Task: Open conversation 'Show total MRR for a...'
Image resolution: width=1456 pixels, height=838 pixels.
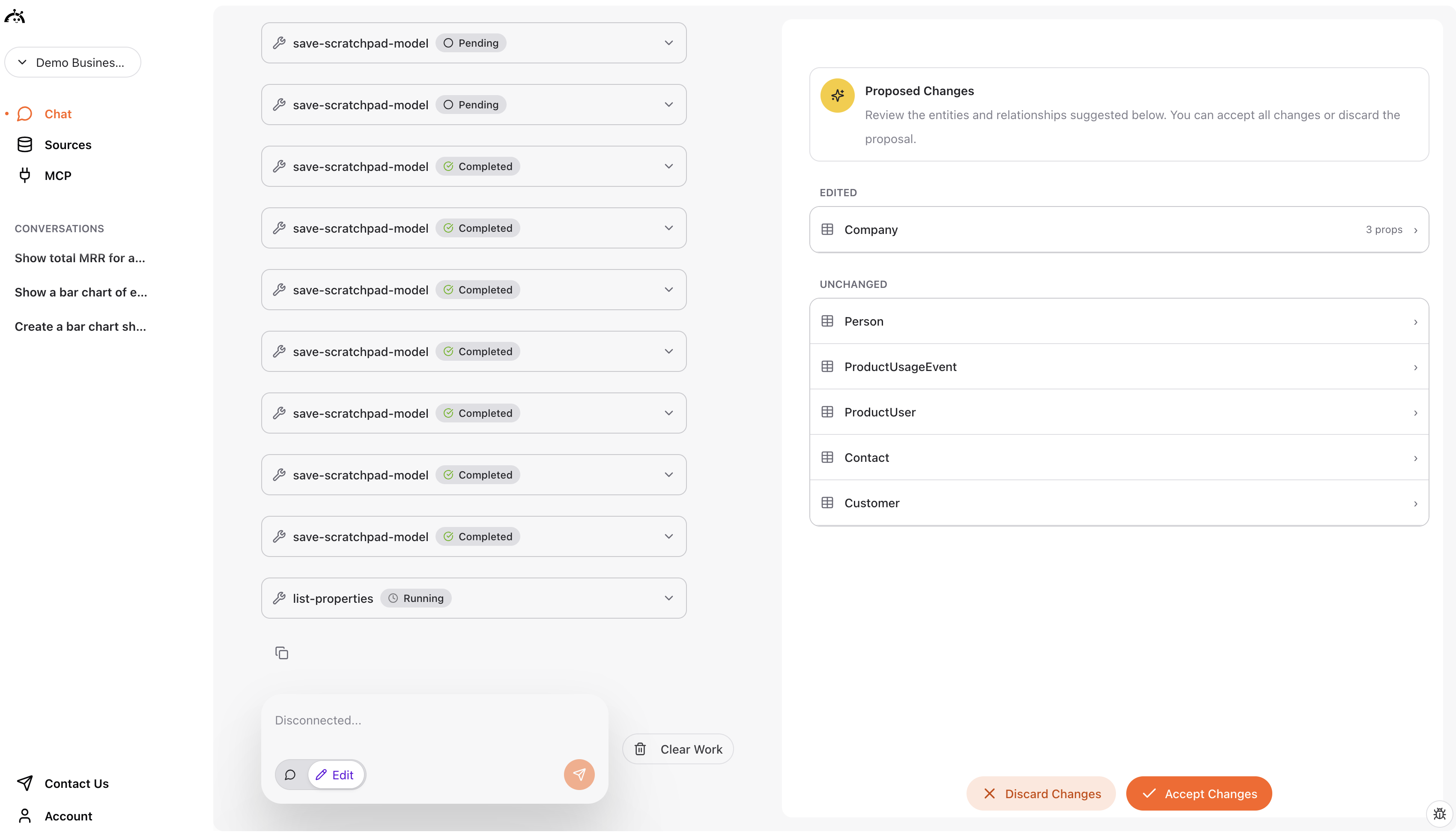Action: (80, 258)
